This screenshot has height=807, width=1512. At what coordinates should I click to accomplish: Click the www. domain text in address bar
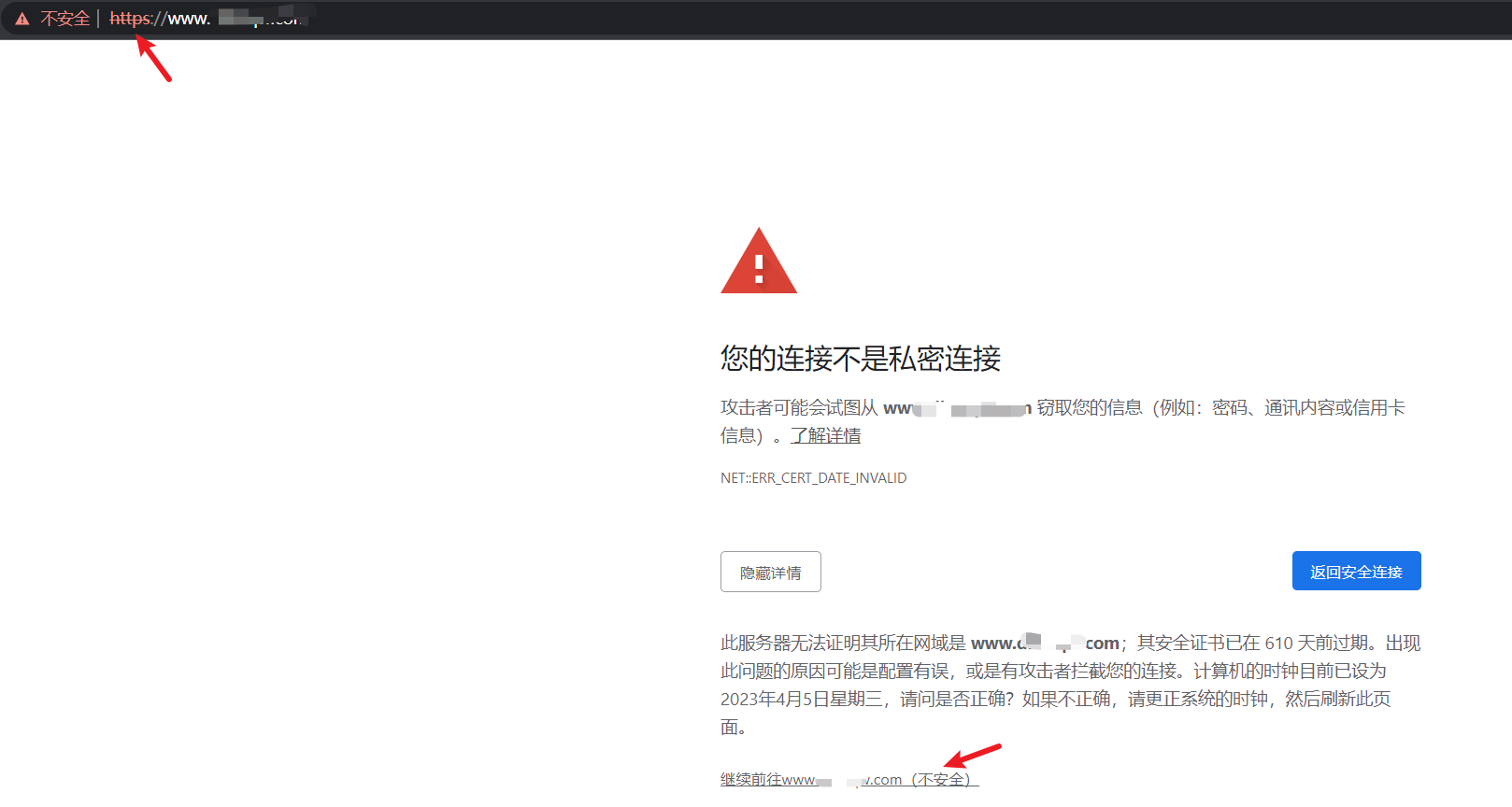point(189,19)
